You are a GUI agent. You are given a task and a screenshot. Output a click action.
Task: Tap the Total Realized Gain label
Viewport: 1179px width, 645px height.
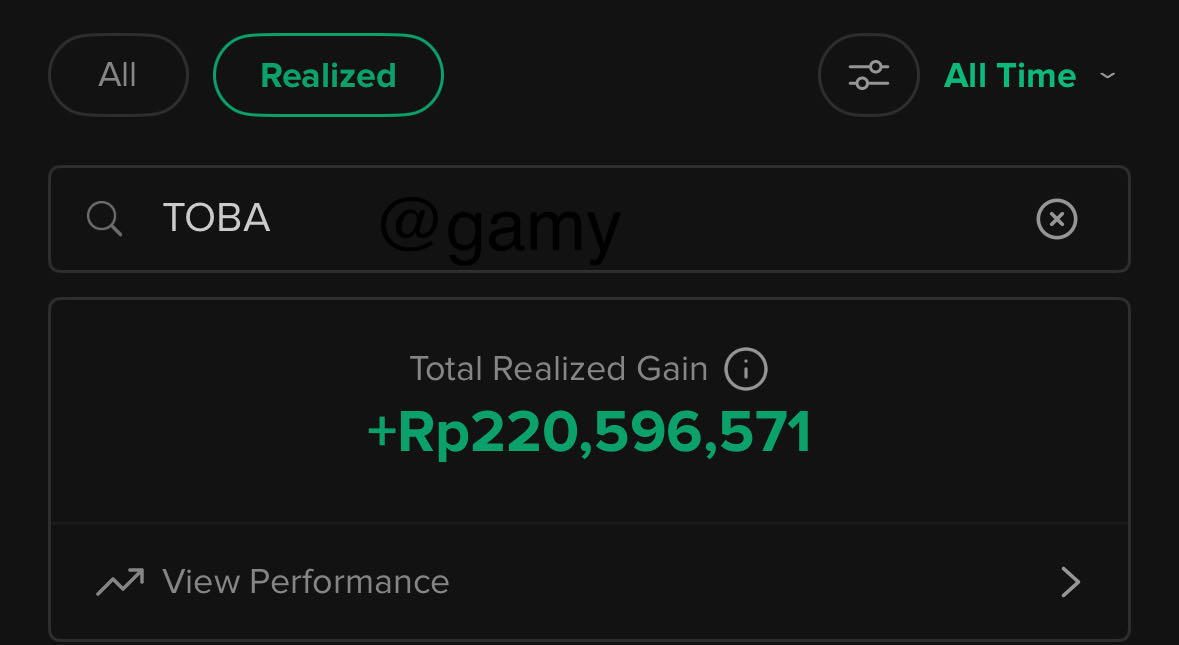558,369
